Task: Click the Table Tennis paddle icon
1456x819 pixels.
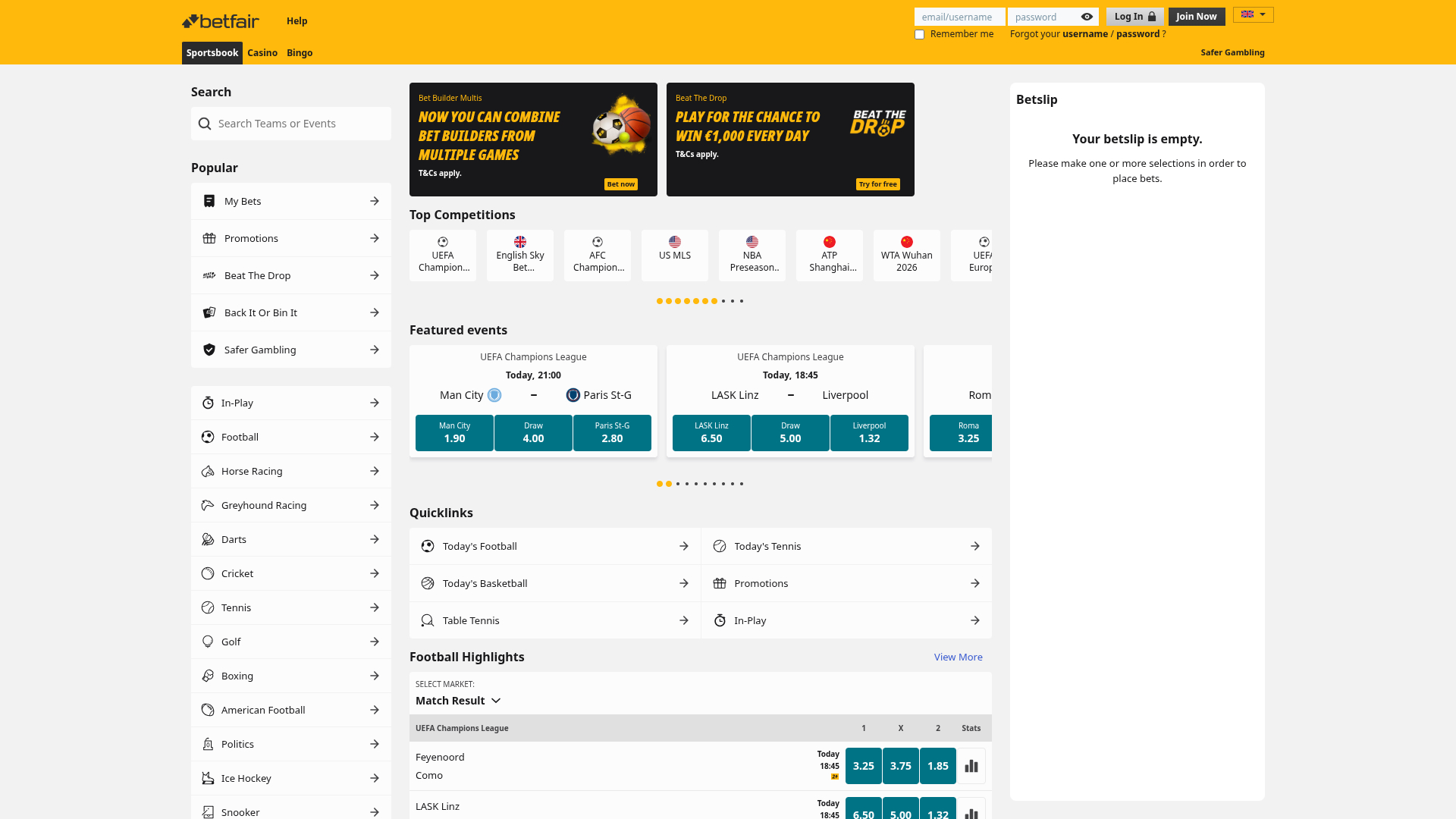Action: pos(428,620)
